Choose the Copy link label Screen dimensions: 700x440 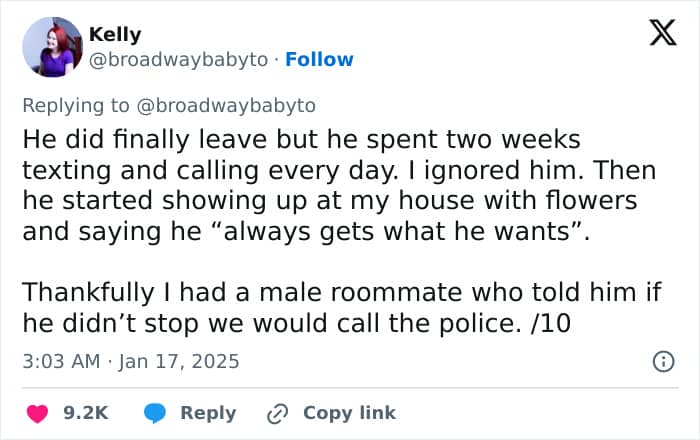click(350, 413)
